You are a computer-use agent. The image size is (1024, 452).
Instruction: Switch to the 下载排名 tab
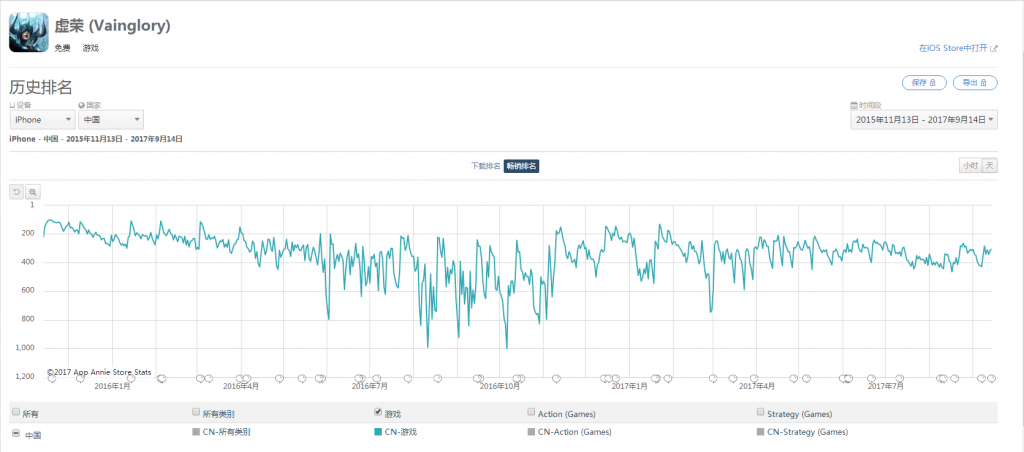(x=486, y=167)
